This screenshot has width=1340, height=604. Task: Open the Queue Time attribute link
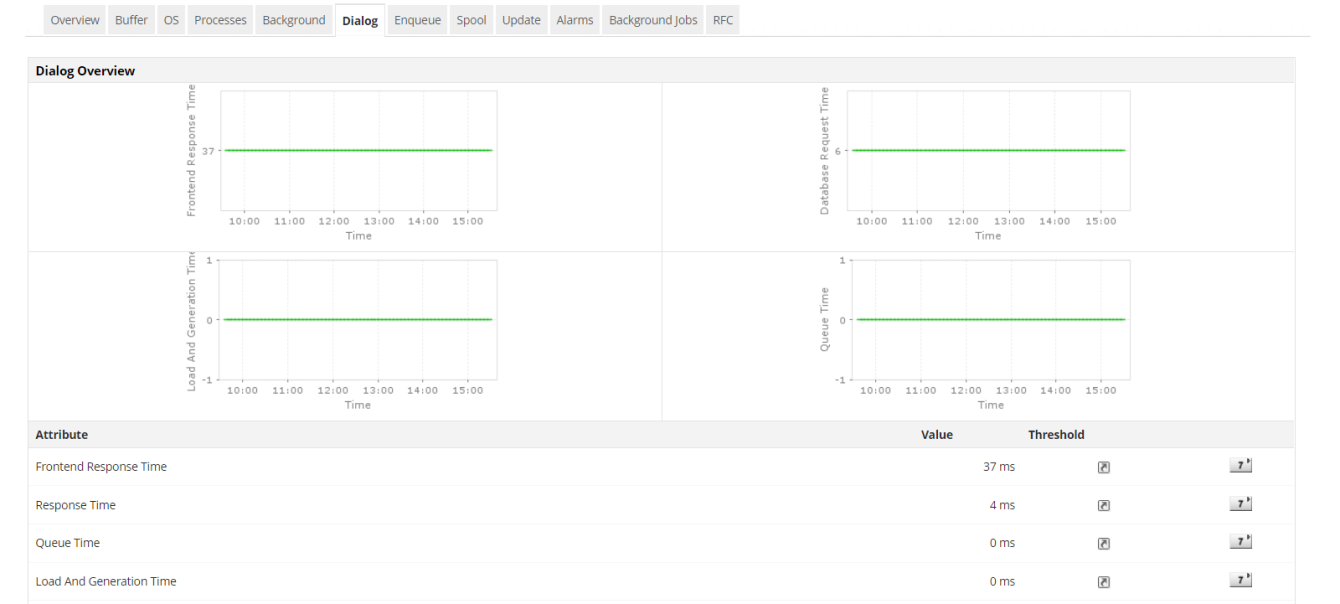click(67, 543)
